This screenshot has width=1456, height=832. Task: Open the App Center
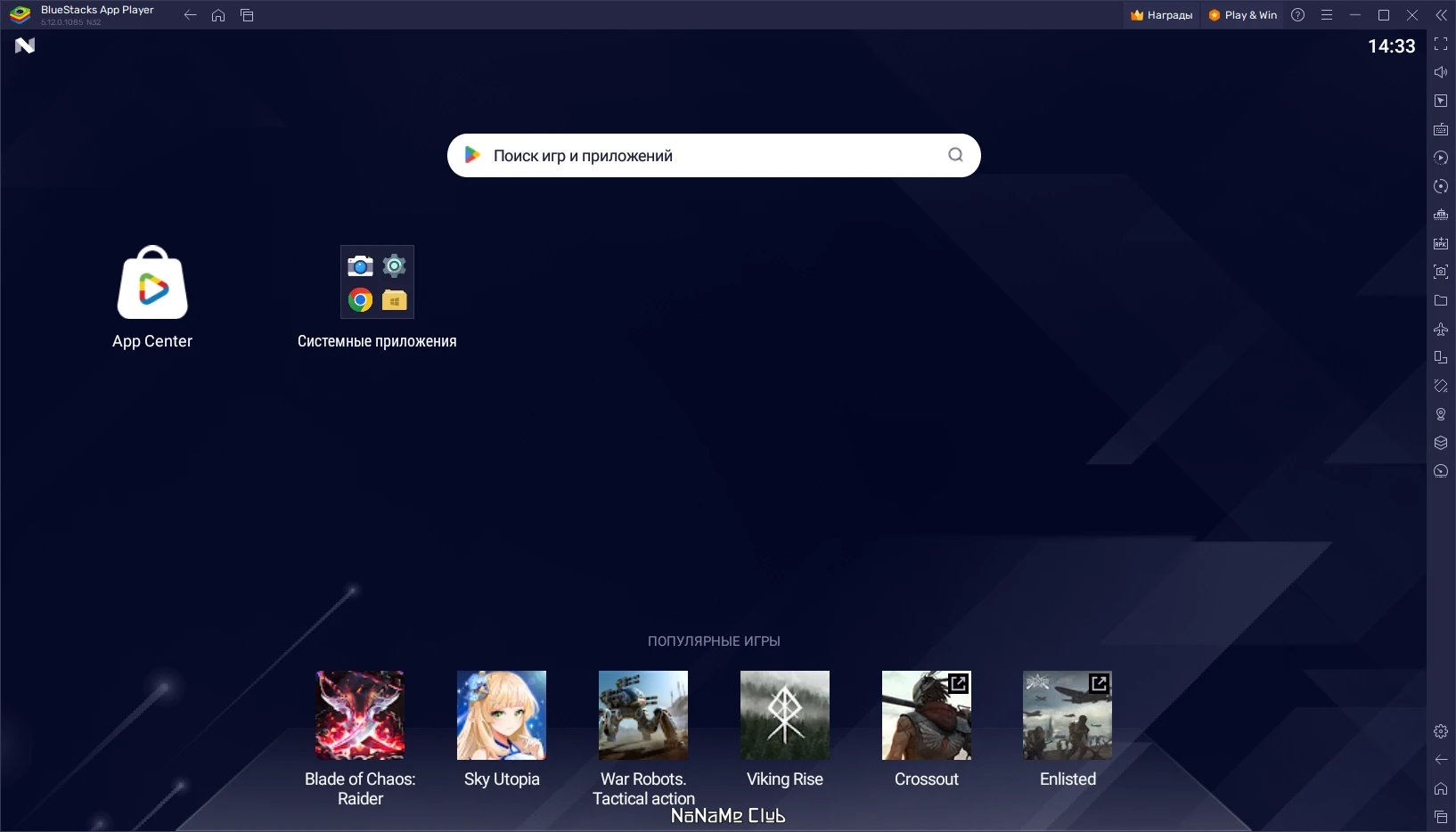[152, 283]
